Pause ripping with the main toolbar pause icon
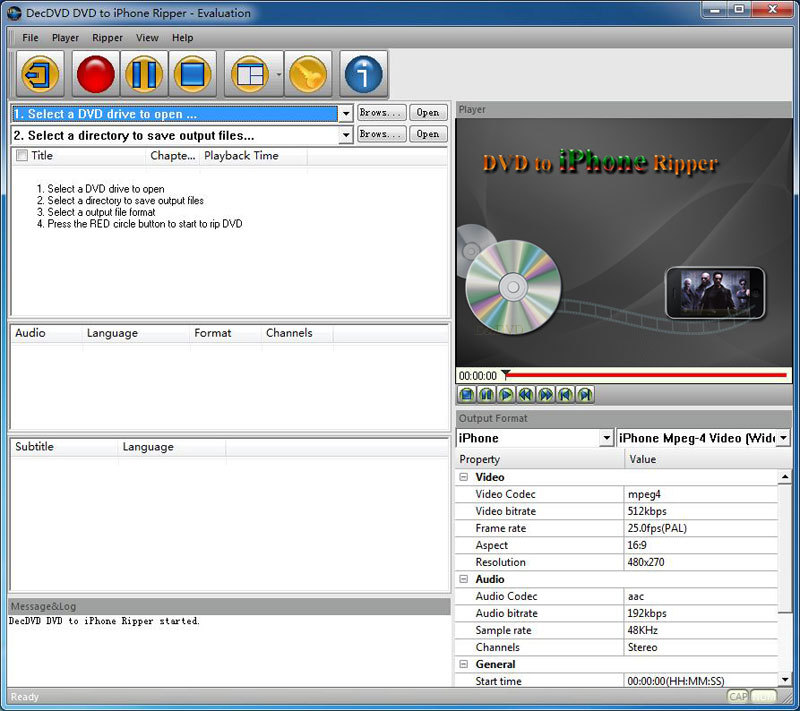The image size is (800, 711). point(144,74)
